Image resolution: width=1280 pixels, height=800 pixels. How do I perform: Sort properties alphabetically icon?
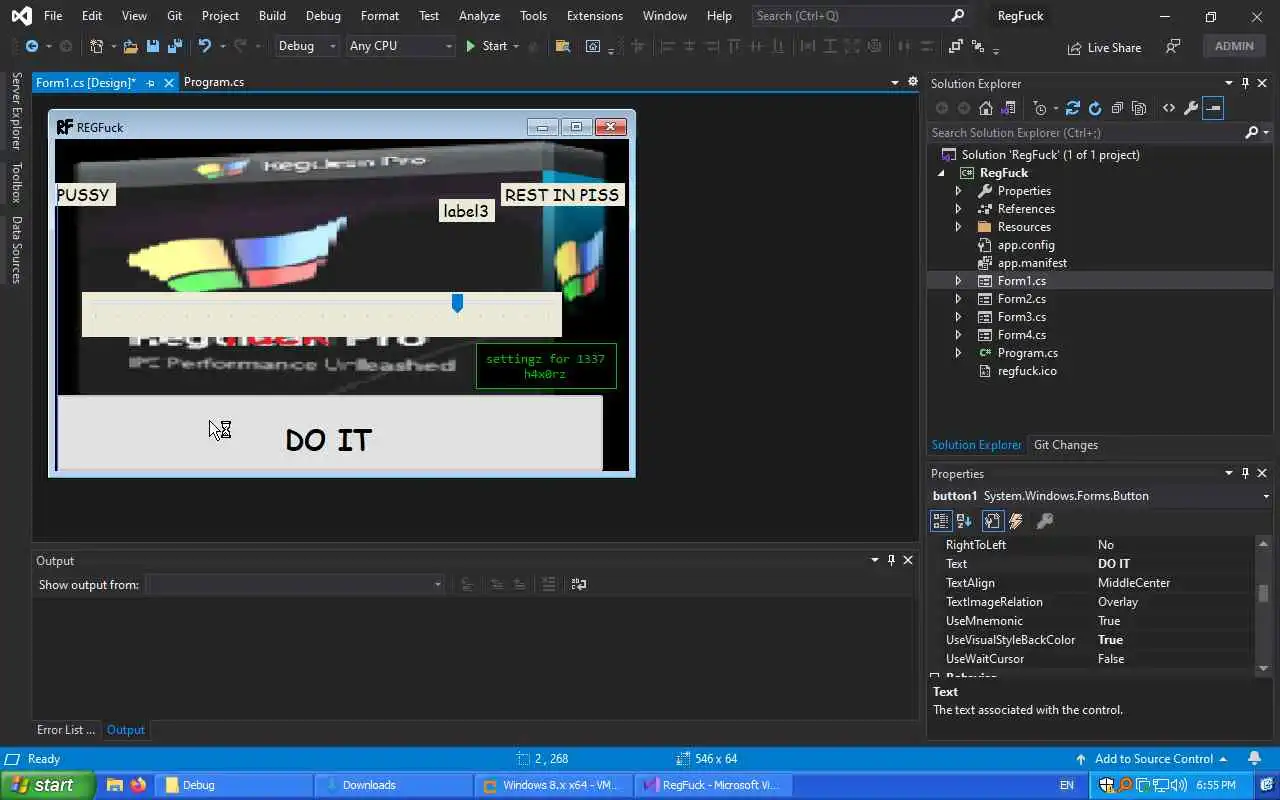(x=964, y=521)
